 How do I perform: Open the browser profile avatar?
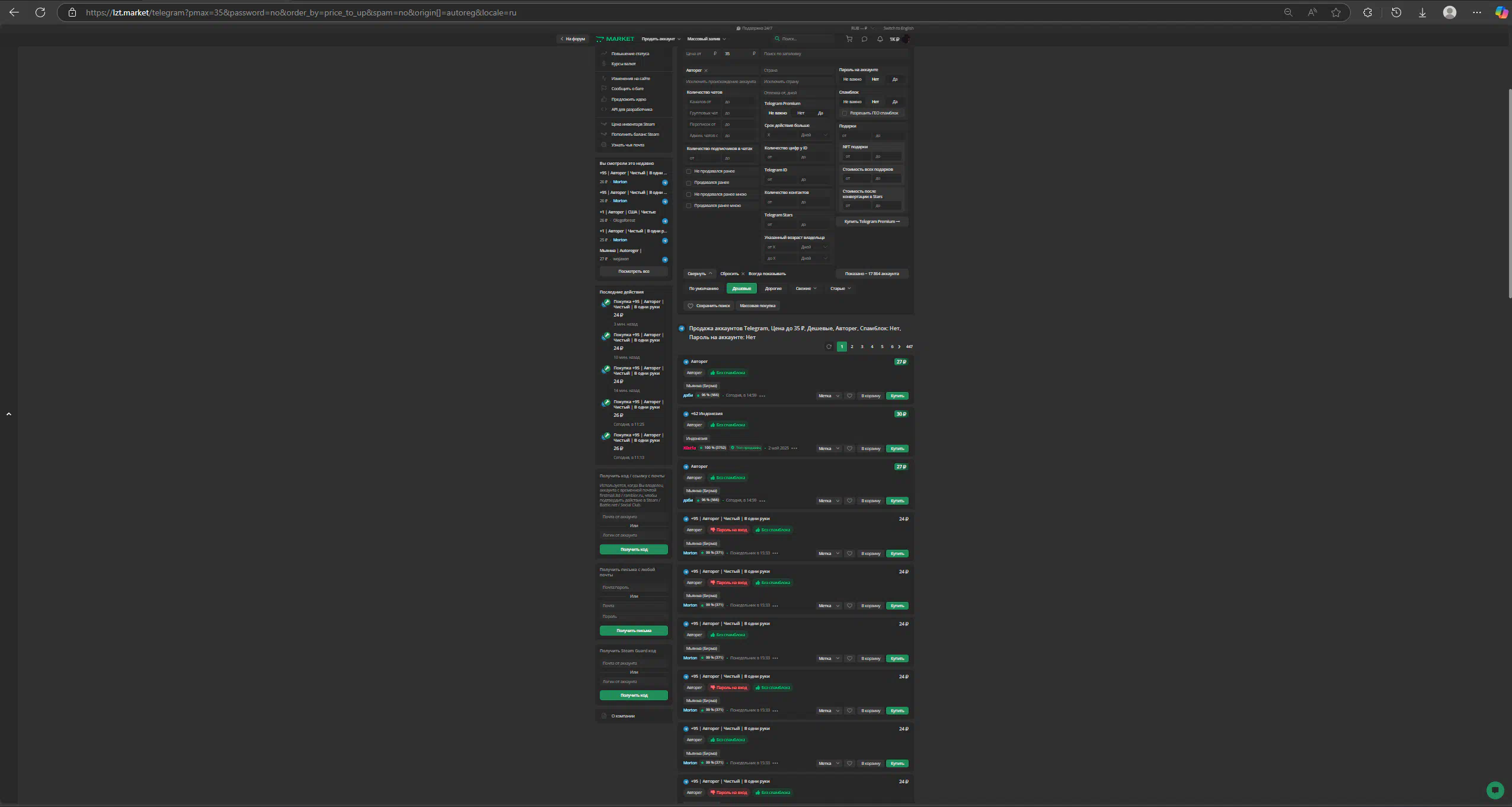tap(1450, 12)
